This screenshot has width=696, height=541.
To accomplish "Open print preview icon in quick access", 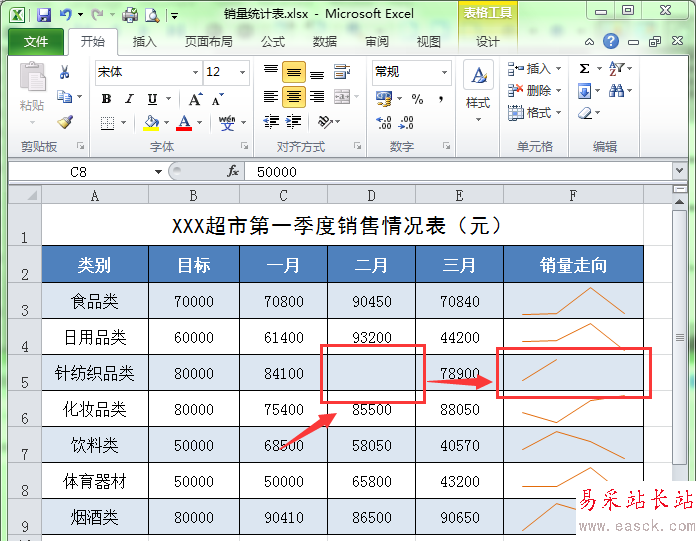I will [x=152, y=15].
